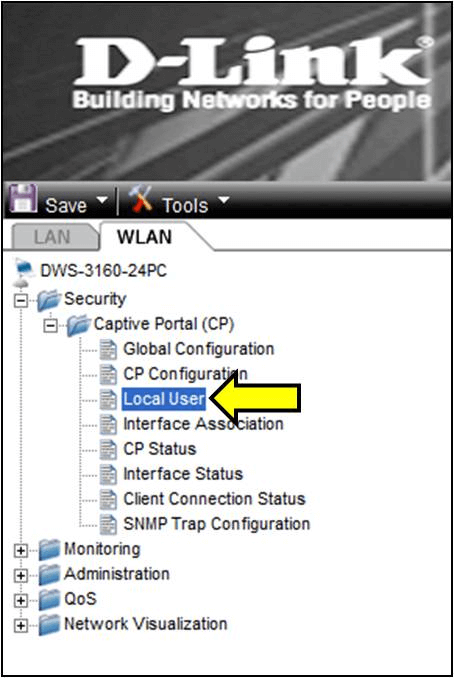Click the Security folder icon

(48, 300)
